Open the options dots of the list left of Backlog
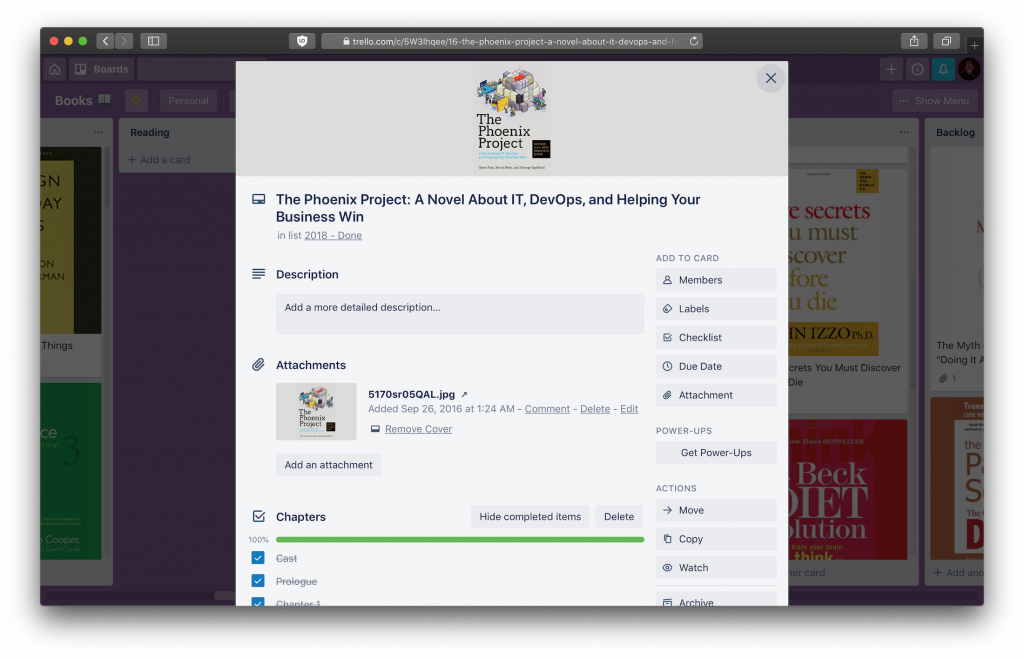1024x659 pixels. (x=904, y=133)
